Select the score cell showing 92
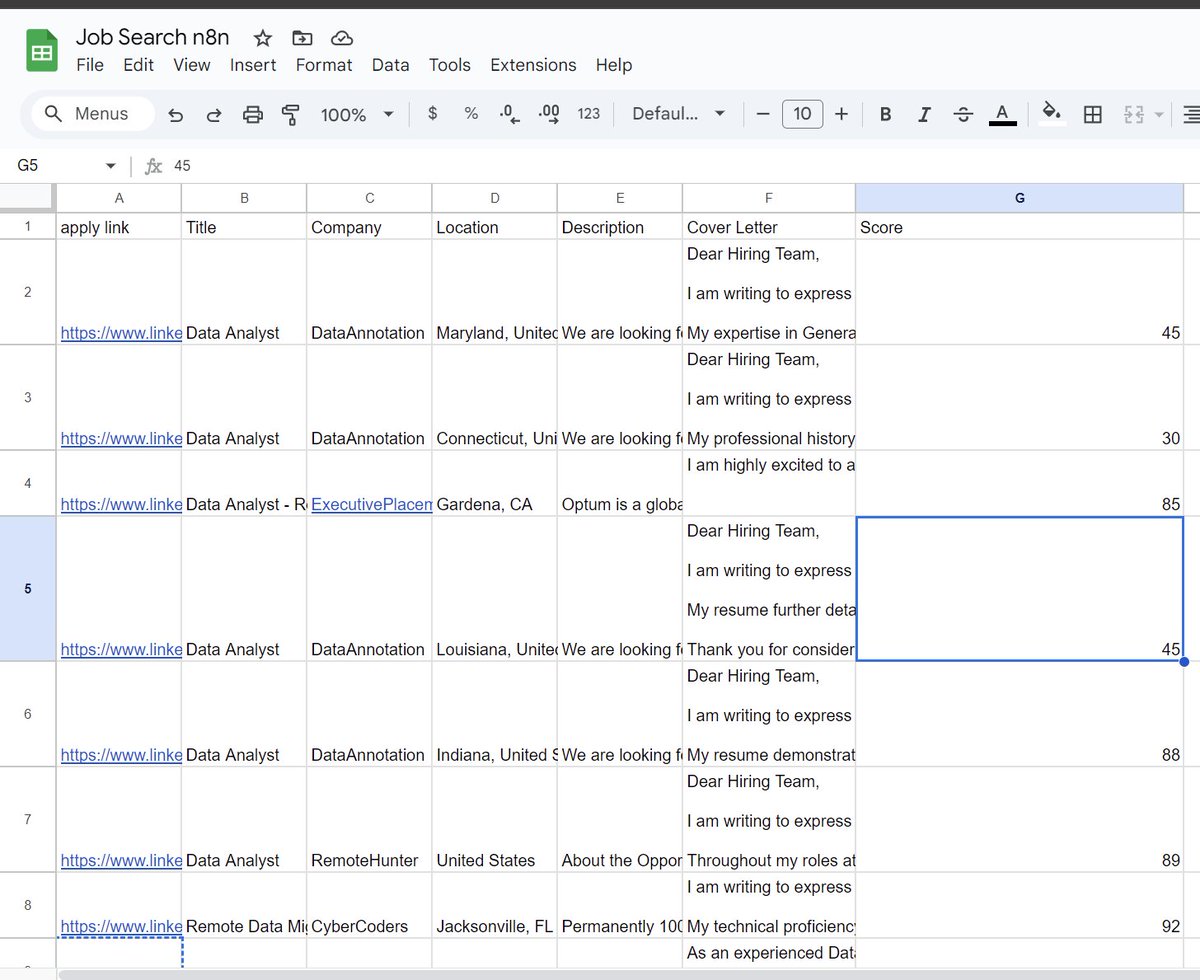The height and width of the screenshot is (980, 1200). tap(1019, 906)
